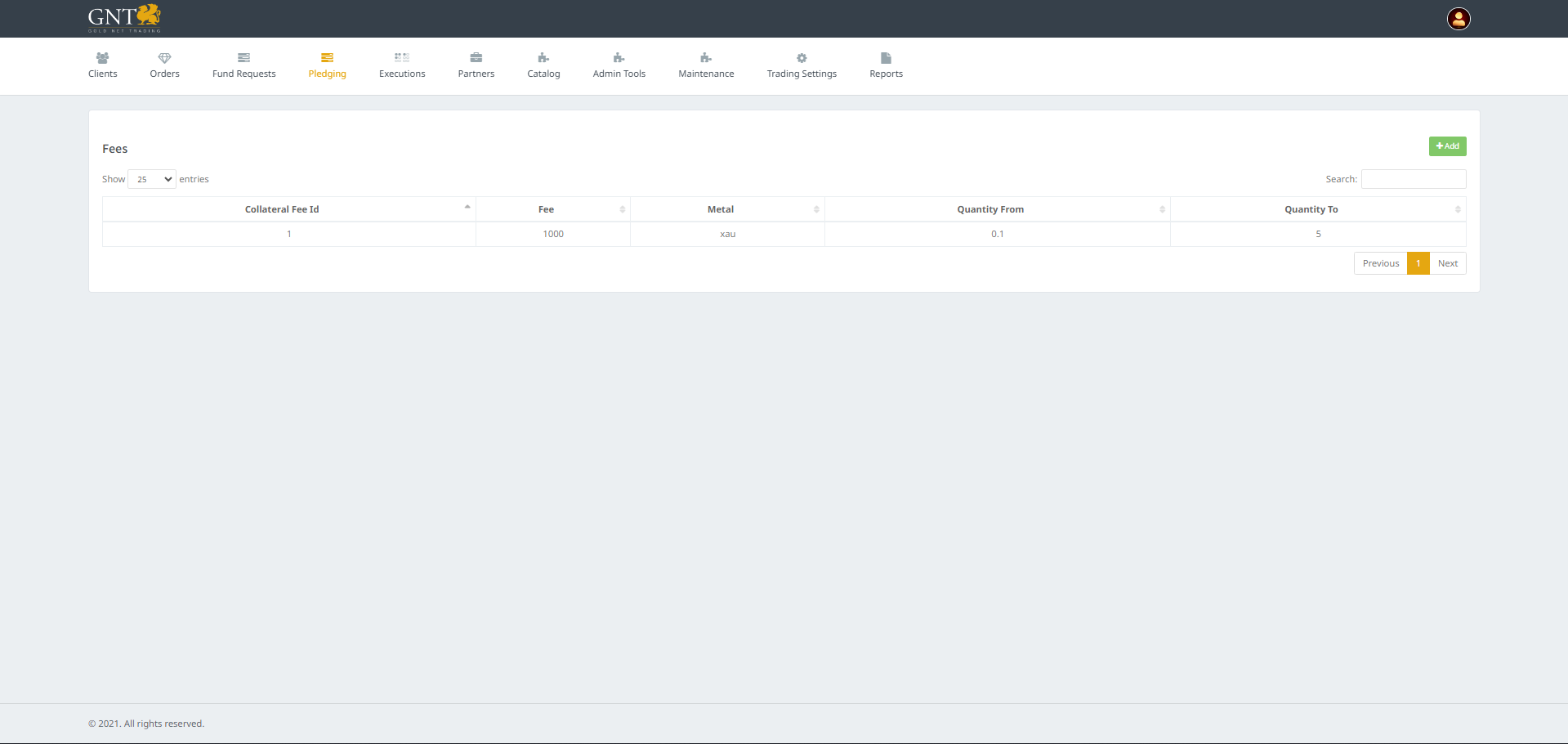Click the Partners briefcase icon
Image resolution: width=1568 pixels, height=744 pixels.
(476, 58)
